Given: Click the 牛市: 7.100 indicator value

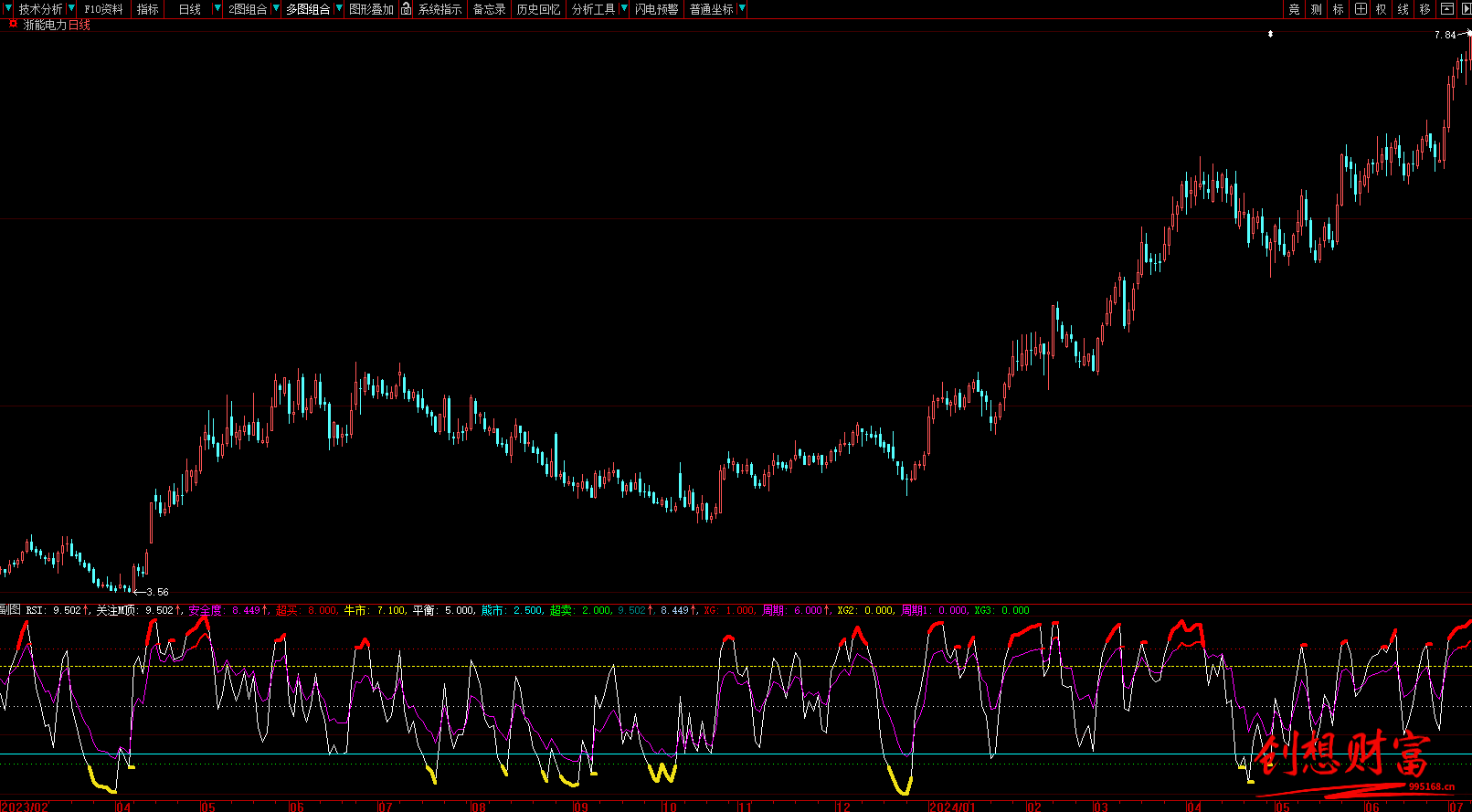Looking at the screenshot, I should (375, 610).
